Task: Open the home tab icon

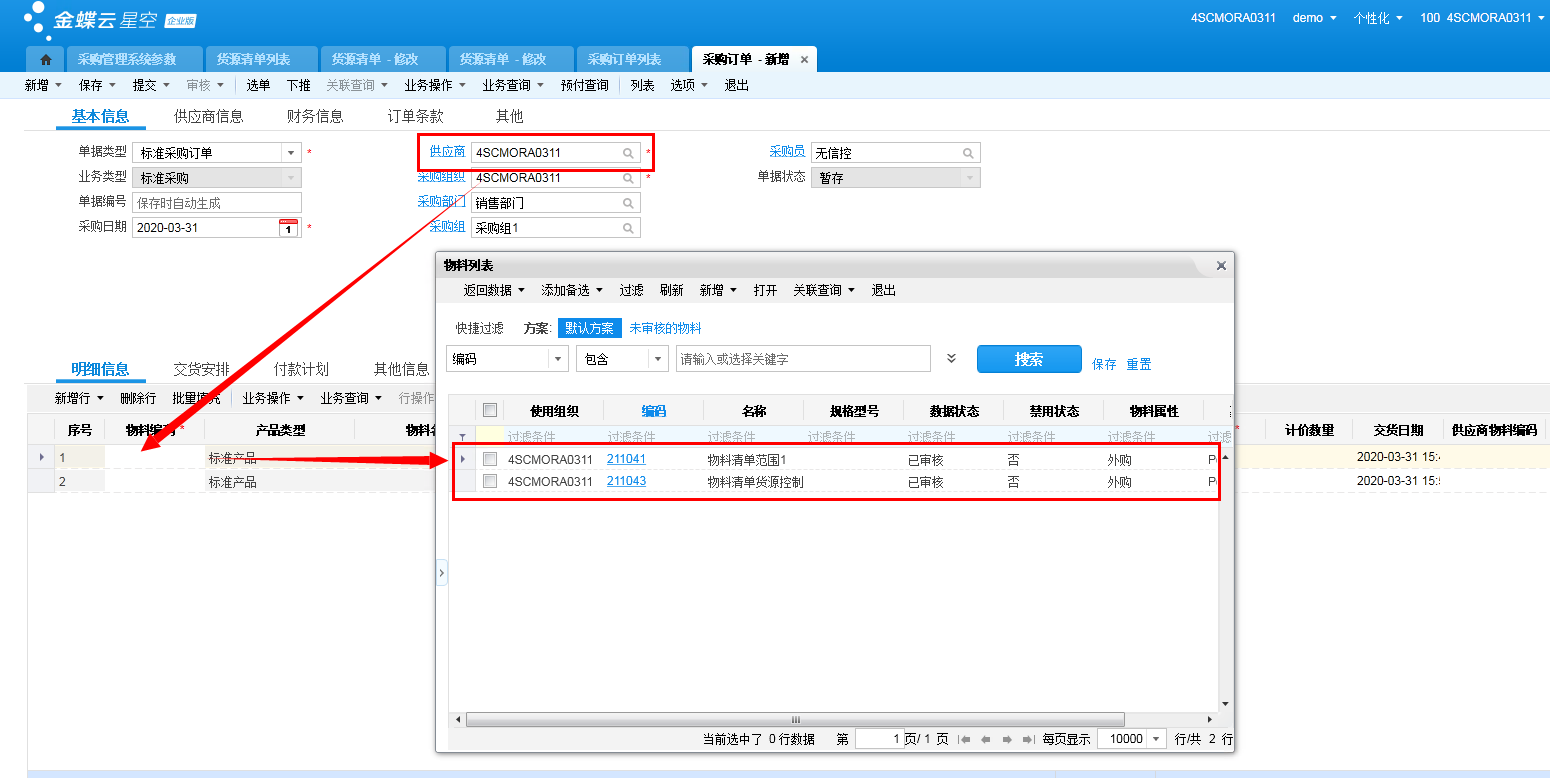Action: 45,60
